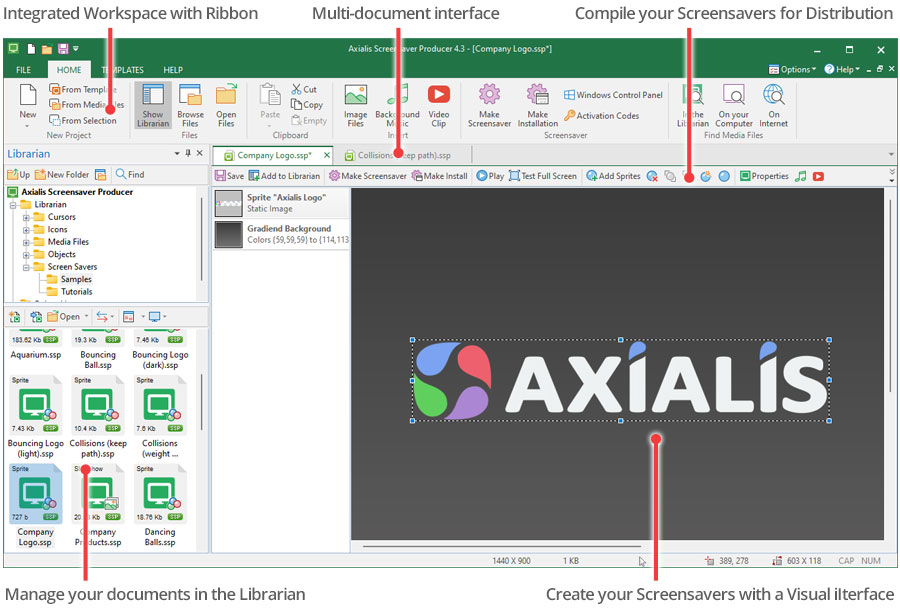The height and width of the screenshot is (609, 900).
Task: Switch to the TEMPLATES ribbon tab
Action: pos(123,69)
